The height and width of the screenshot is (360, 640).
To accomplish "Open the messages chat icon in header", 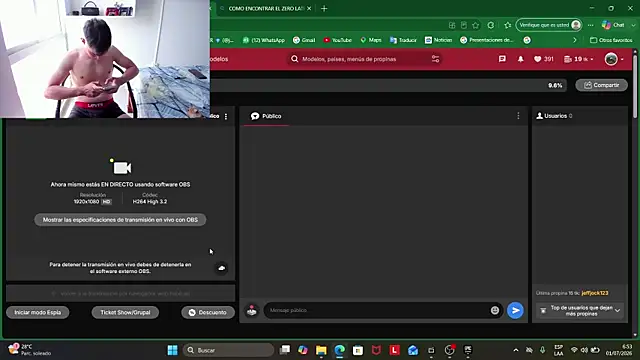I will click(x=502, y=59).
